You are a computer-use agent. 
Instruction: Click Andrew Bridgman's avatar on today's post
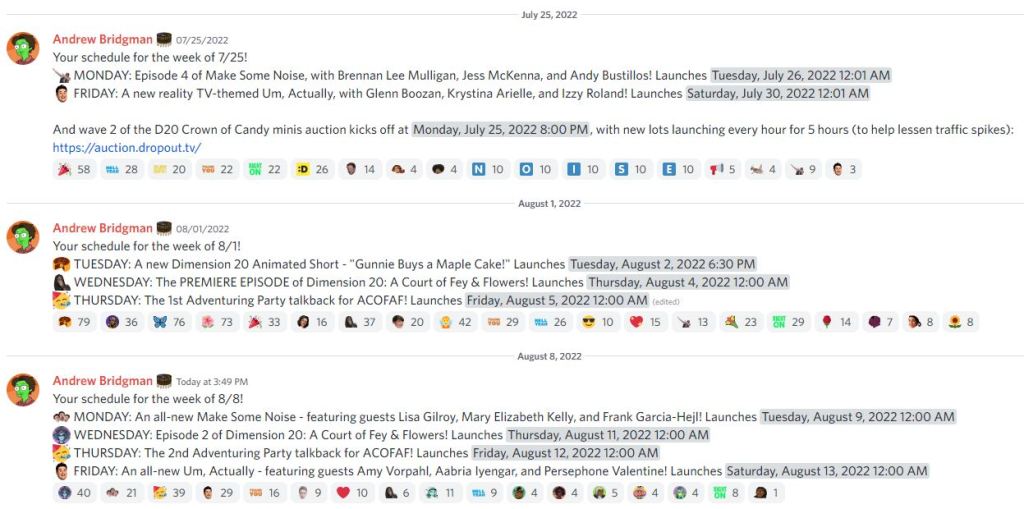pos(23,390)
